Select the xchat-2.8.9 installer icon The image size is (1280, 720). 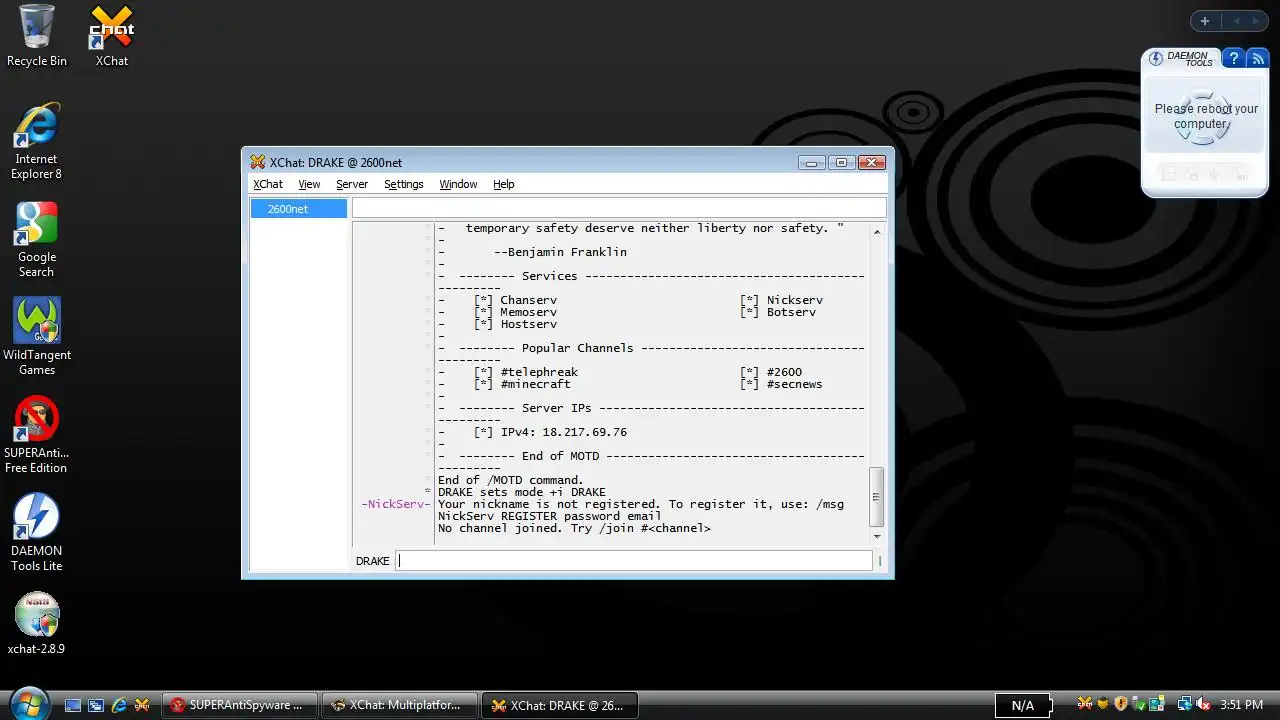[x=37, y=624]
